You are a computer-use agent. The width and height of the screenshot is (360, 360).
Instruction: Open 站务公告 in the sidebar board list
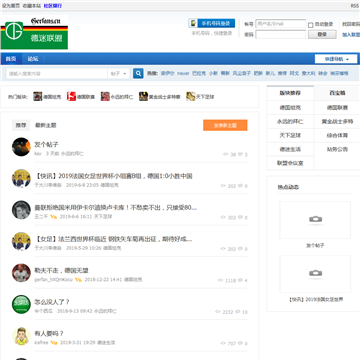pos(337,149)
